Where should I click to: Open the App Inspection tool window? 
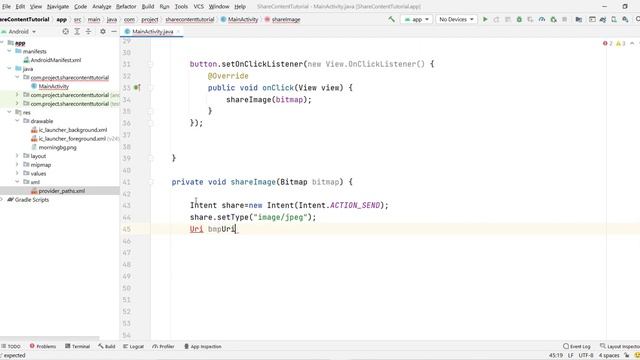coord(202,346)
